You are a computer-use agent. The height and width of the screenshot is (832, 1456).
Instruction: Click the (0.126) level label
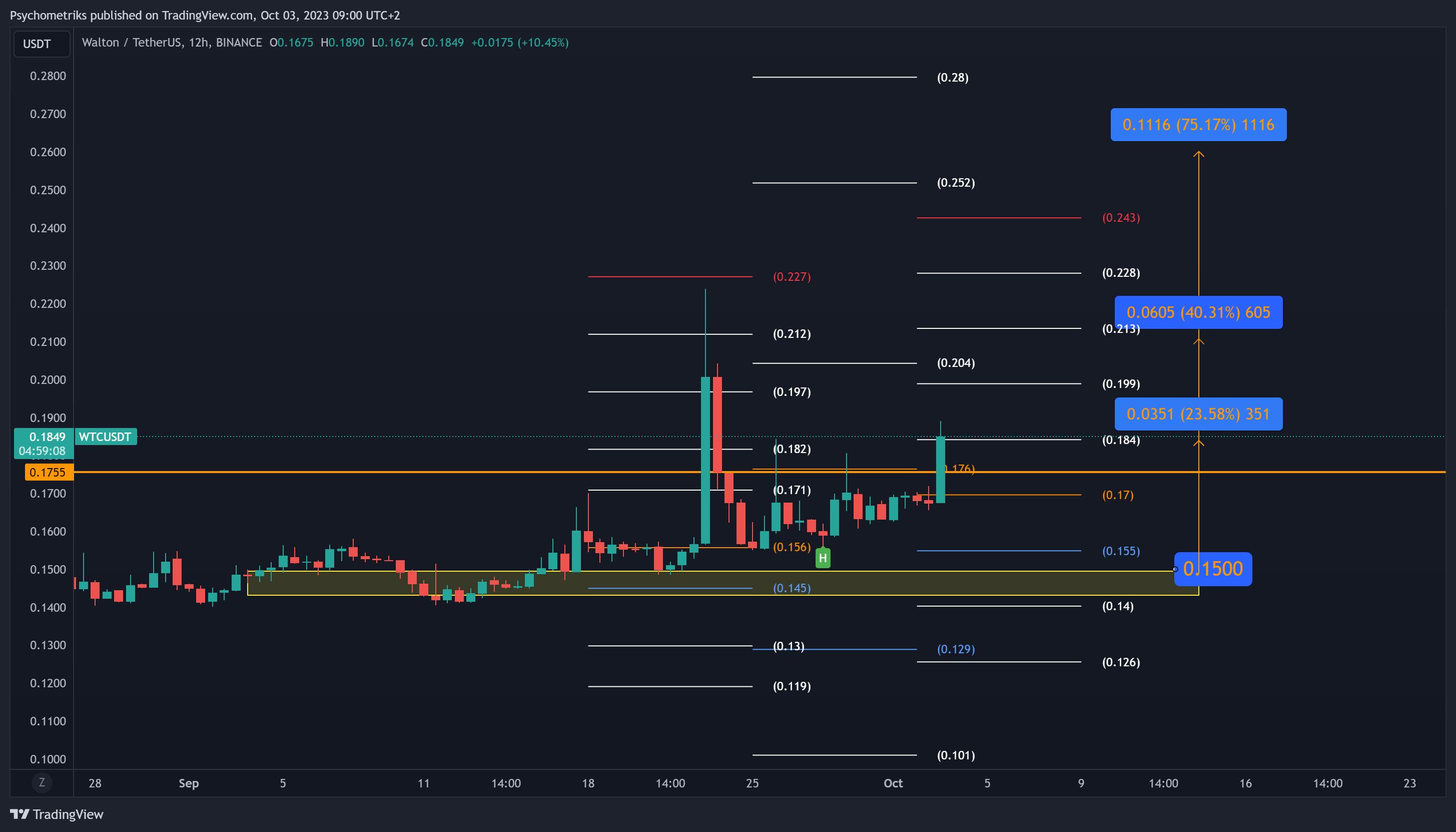pyautogui.click(x=1121, y=662)
